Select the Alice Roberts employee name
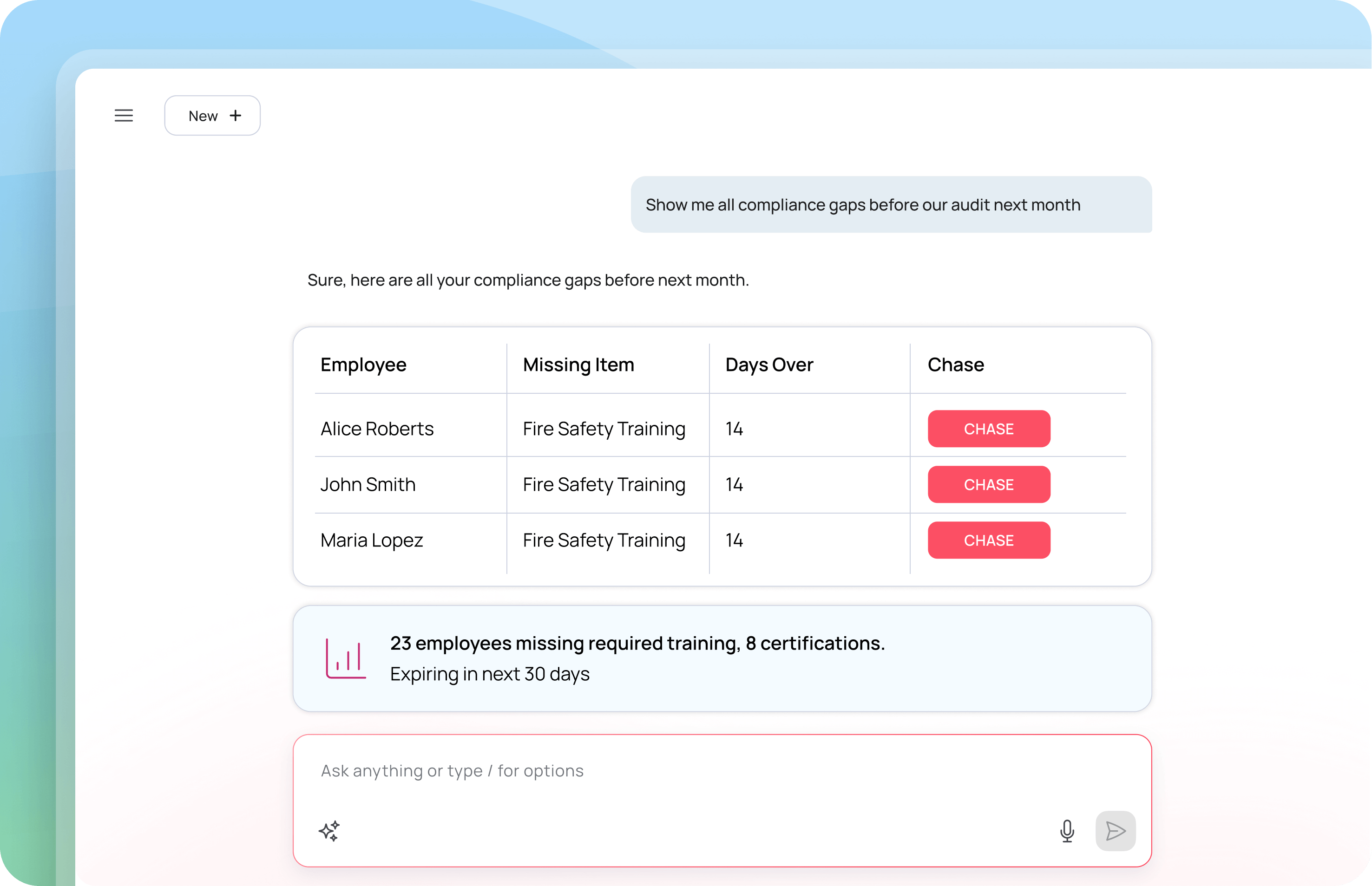Viewport: 1372px width, 886px height. [x=377, y=429]
